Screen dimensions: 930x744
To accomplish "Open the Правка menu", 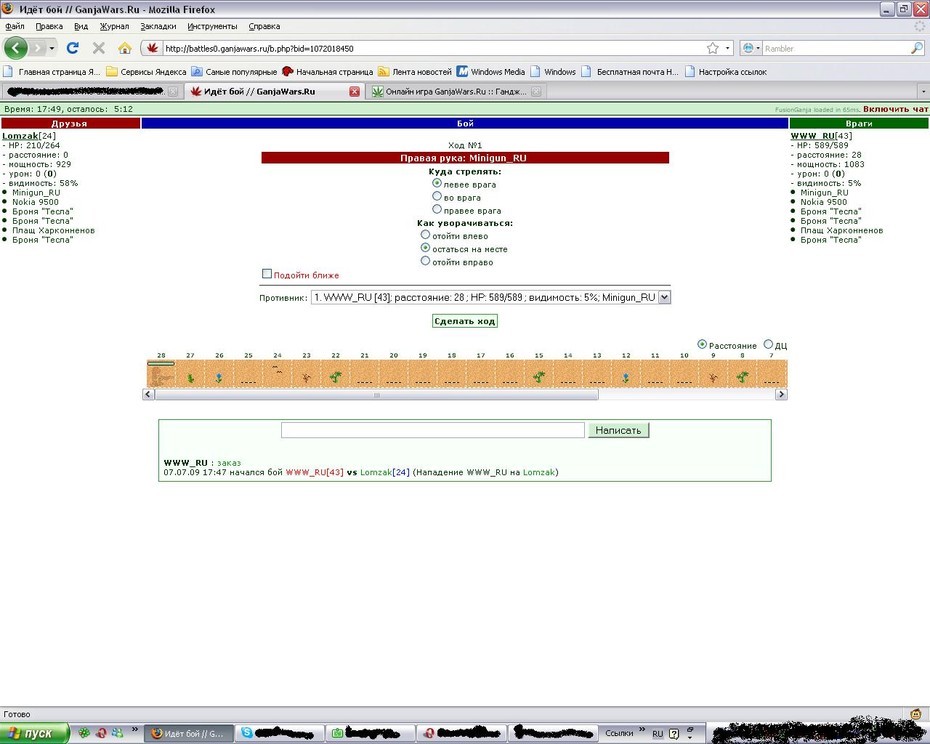I will pos(49,26).
